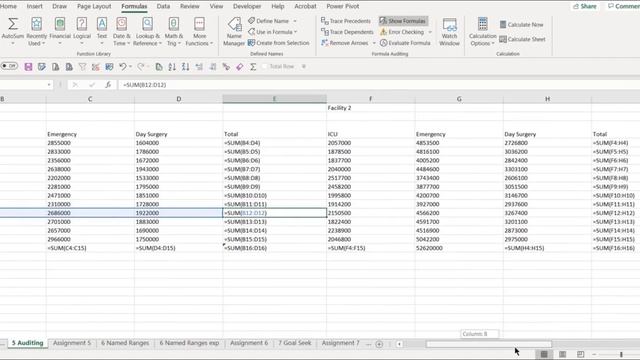Click the Save icon in quick toolbar
Screen dimensions: 640x360
pyautogui.click(x=28, y=67)
